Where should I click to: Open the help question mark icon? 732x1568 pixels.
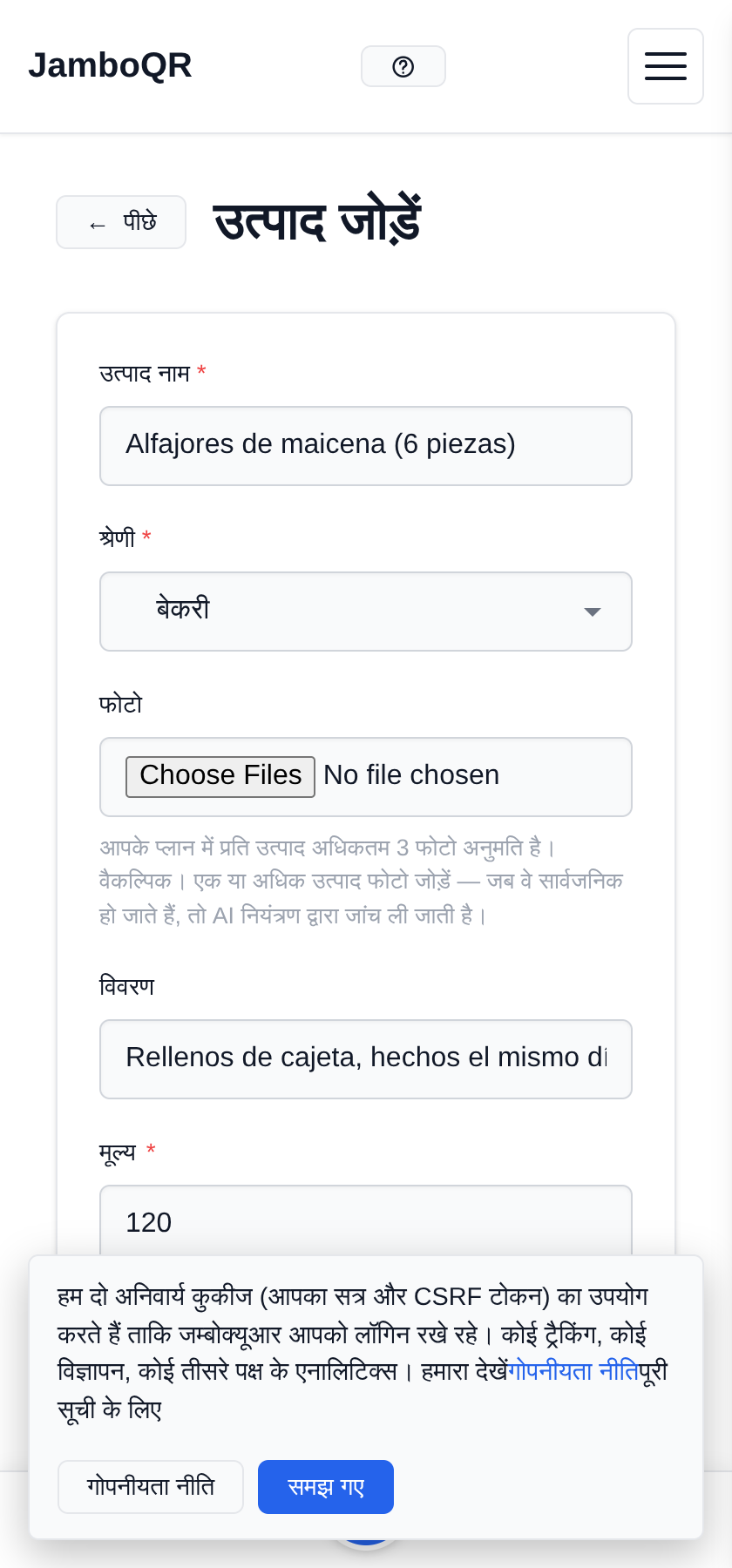403,66
